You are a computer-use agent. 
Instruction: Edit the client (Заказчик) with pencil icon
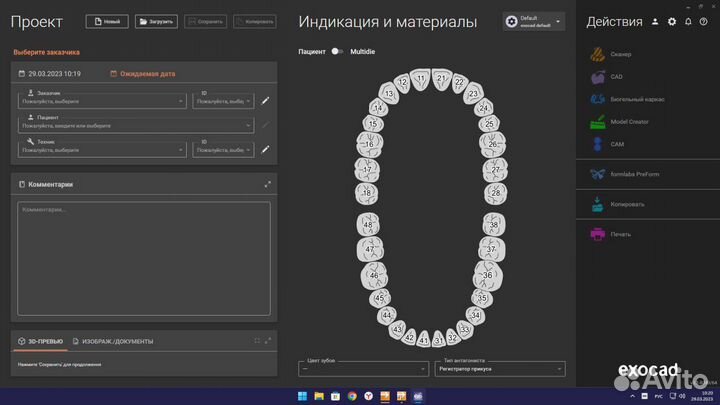click(x=265, y=101)
